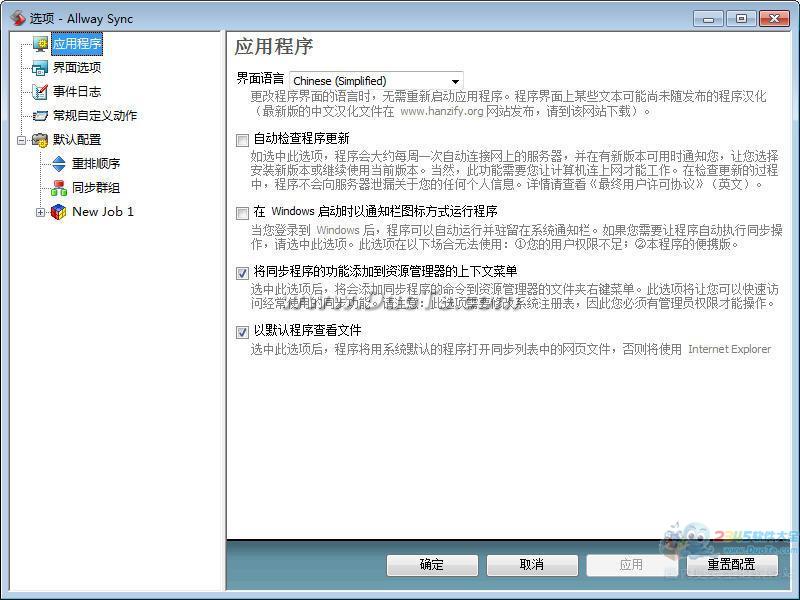This screenshot has height=600, width=800.
Task: Select the 默认配置 node
Action: pyautogui.click(x=77, y=140)
